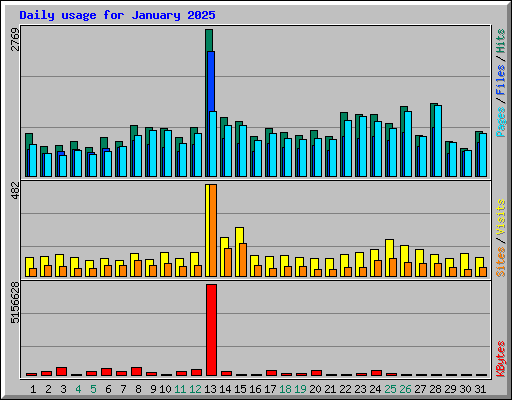Click the 'Sites' legend label
The width and height of the screenshot is (512, 400).
click(501, 262)
